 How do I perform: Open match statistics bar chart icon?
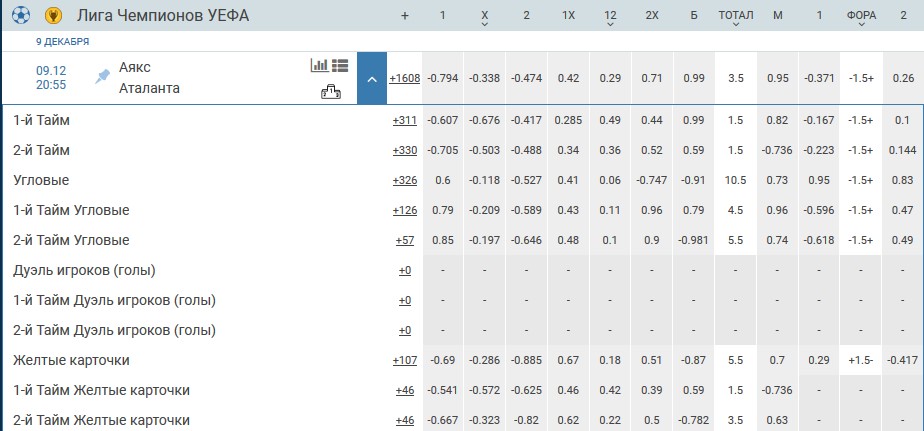coord(319,65)
